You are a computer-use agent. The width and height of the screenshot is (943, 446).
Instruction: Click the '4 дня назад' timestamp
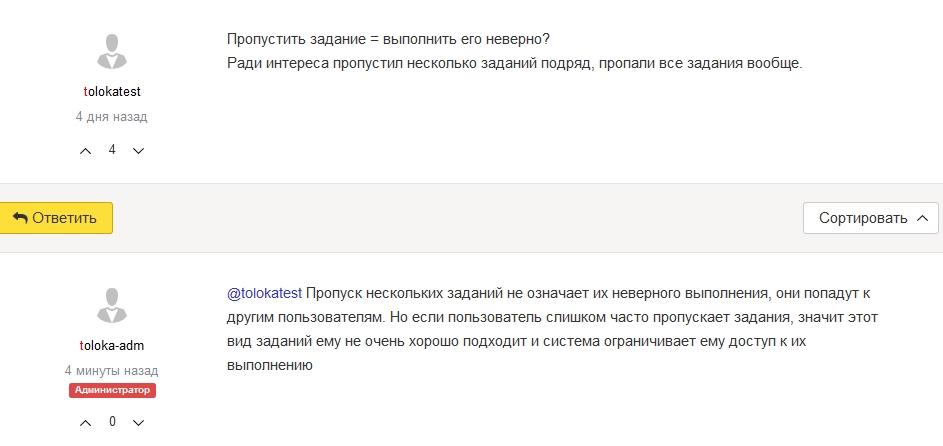pyautogui.click(x=111, y=117)
